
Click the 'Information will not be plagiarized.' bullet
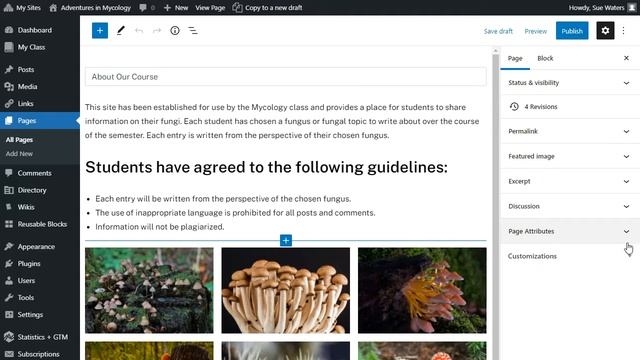tap(160, 227)
